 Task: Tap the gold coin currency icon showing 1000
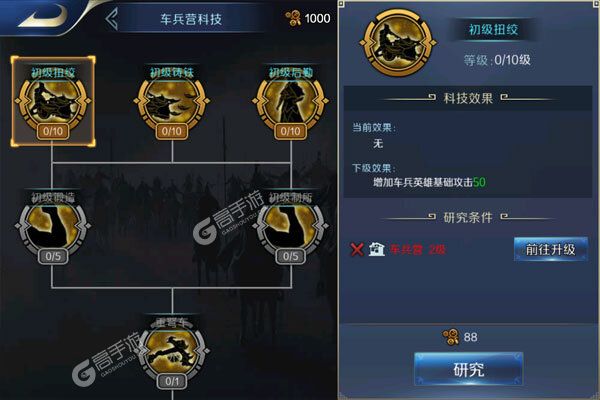293,18
